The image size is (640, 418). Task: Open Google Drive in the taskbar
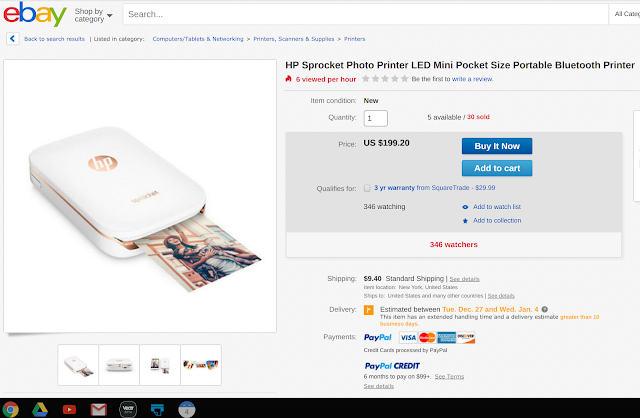point(40,409)
